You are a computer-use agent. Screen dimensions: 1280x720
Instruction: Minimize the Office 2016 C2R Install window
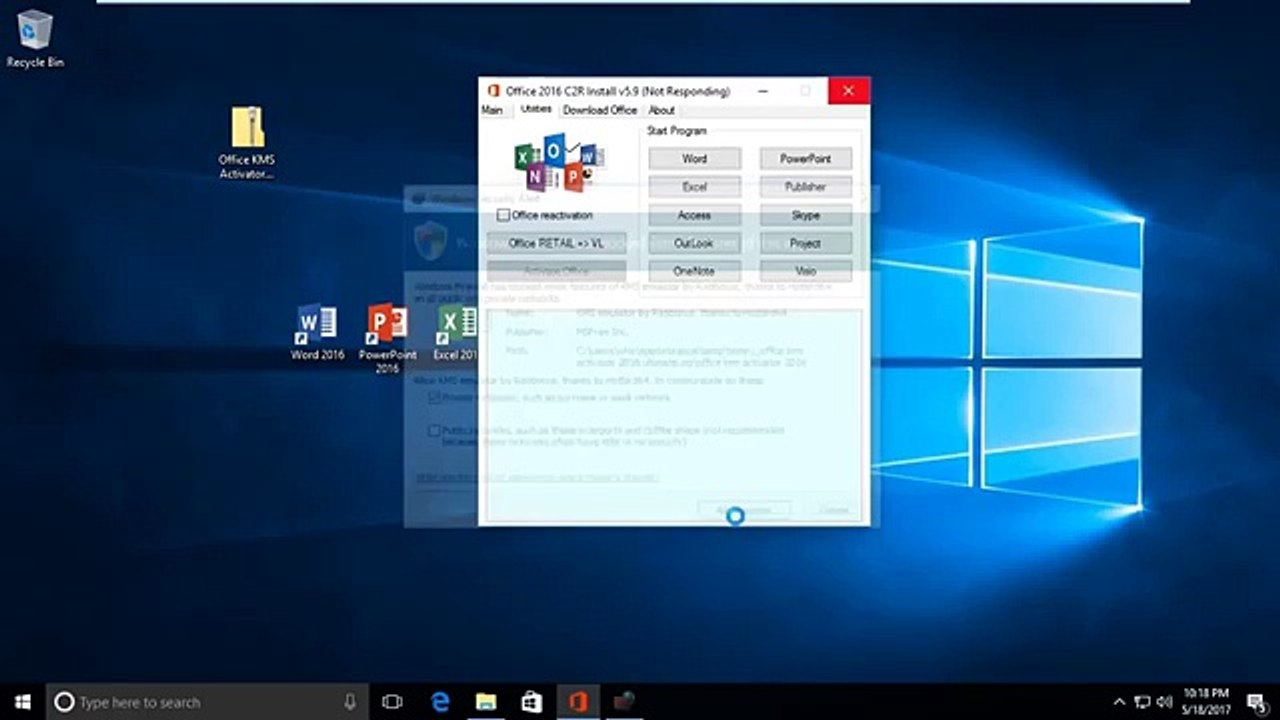coord(765,91)
